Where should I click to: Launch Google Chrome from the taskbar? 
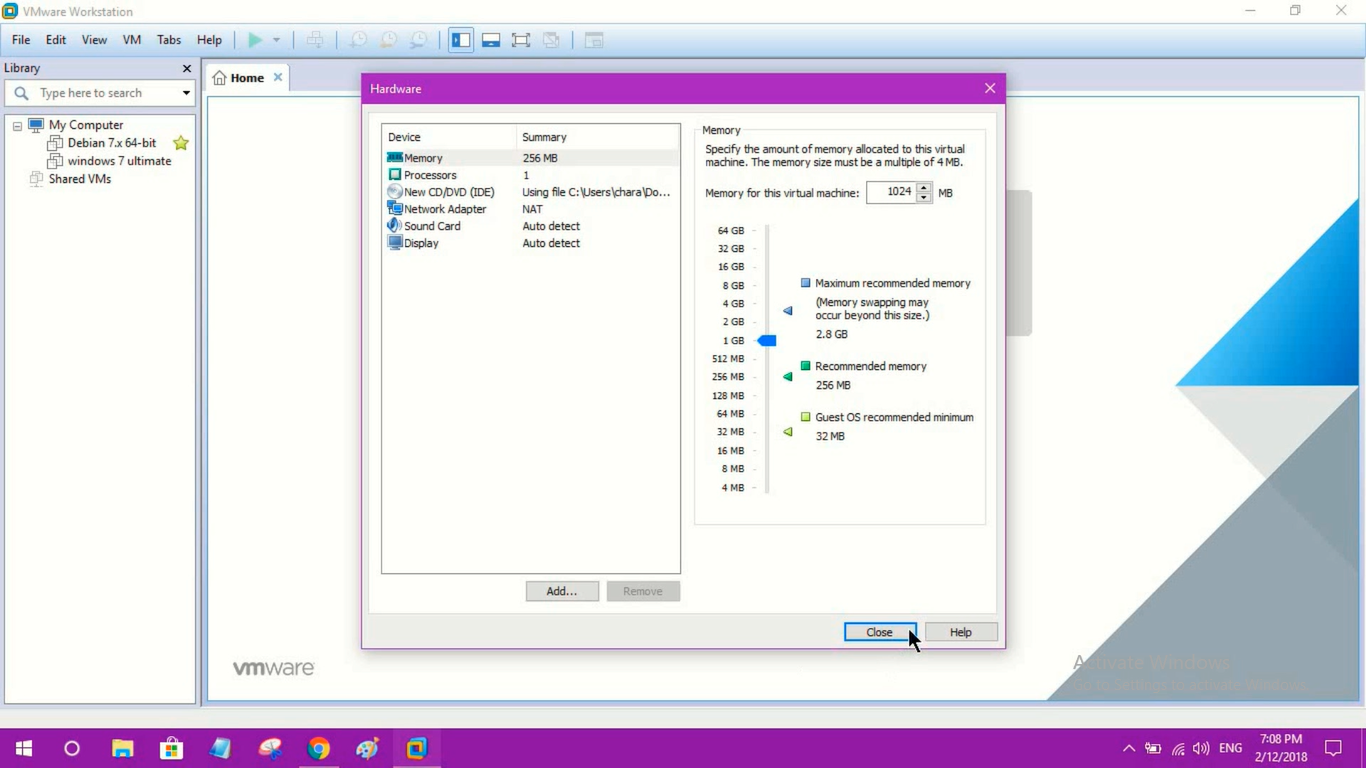[x=318, y=747]
